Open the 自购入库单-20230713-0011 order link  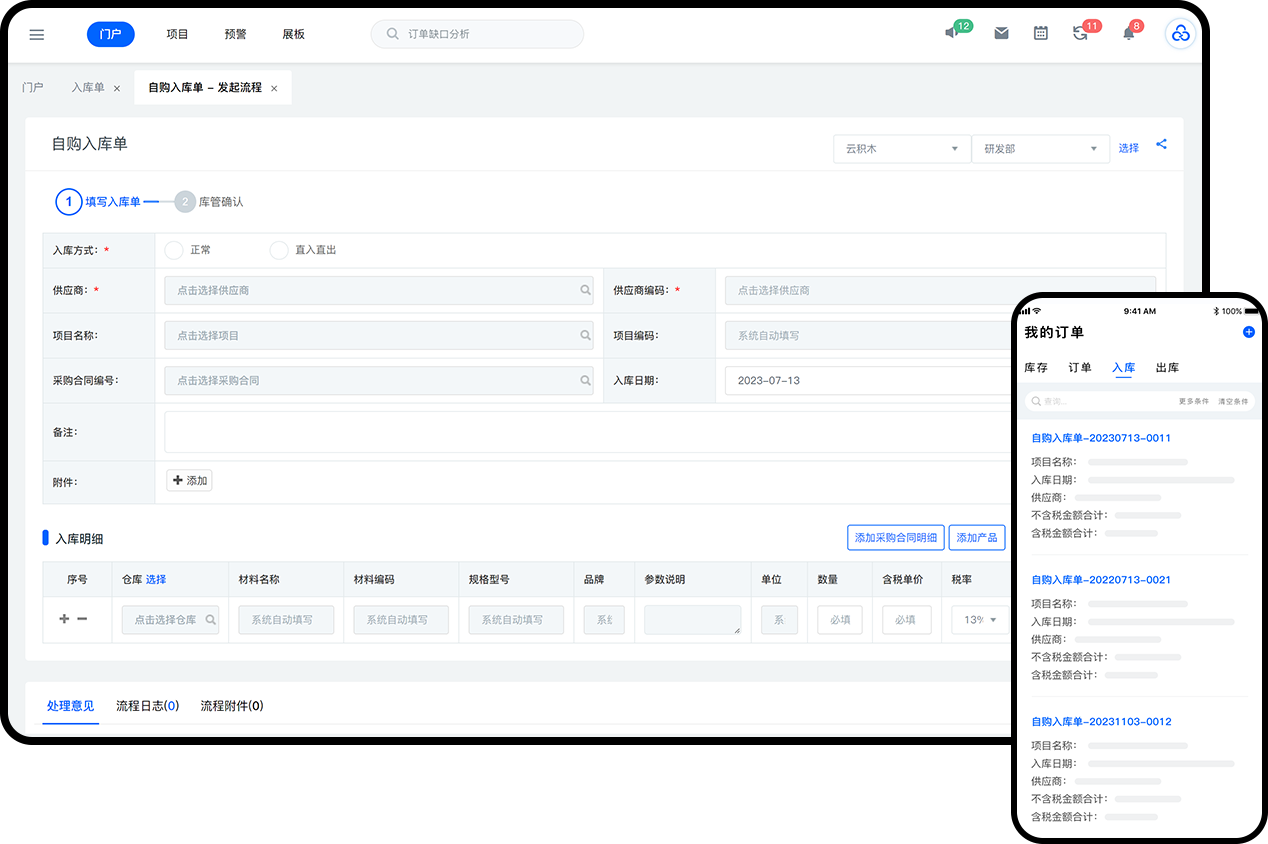(x=1100, y=438)
